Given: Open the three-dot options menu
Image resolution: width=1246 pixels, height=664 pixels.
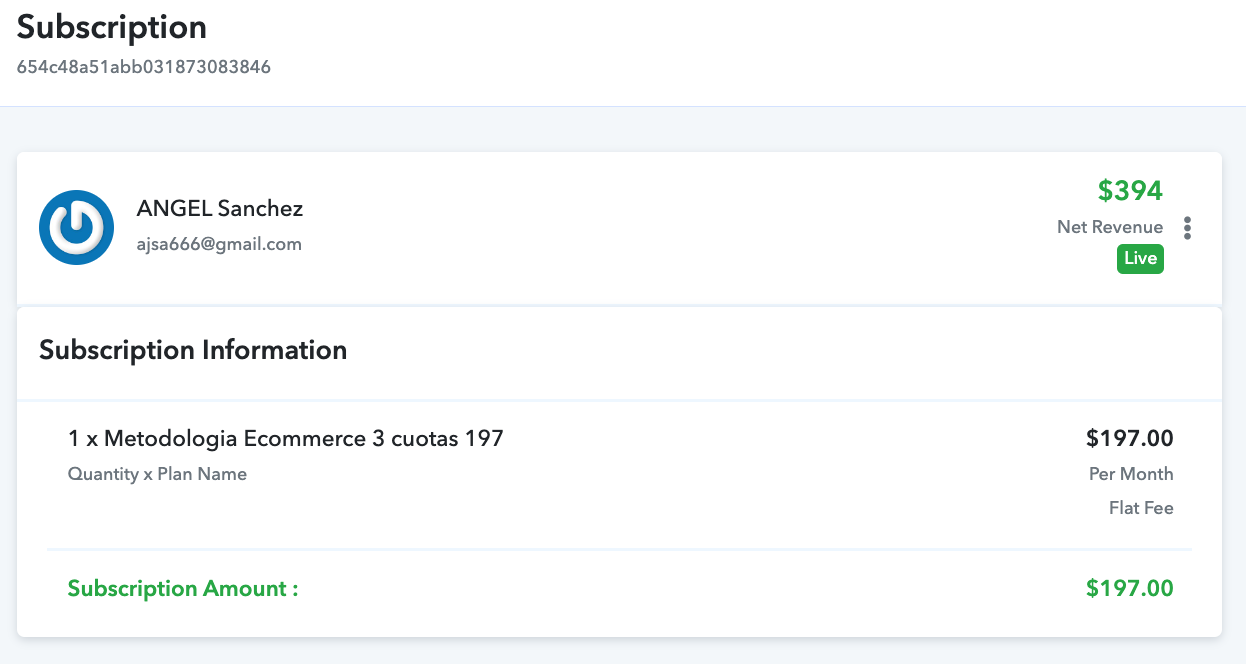Looking at the screenshot, I should click(x=1187, y=228).
